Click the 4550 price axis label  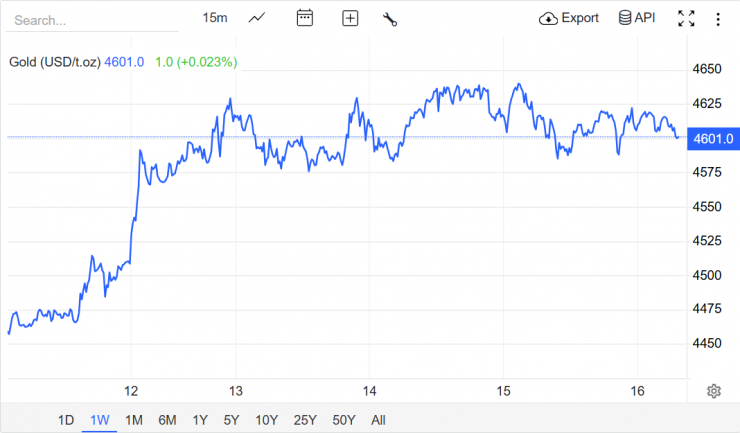tap(706, 207)
